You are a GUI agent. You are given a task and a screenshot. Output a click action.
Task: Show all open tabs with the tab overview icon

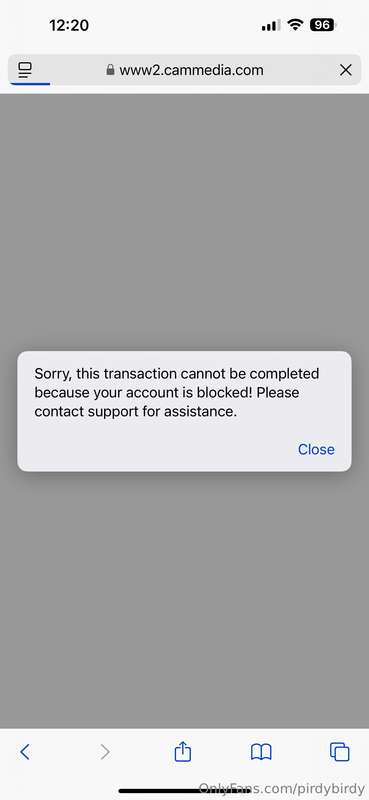339,752
